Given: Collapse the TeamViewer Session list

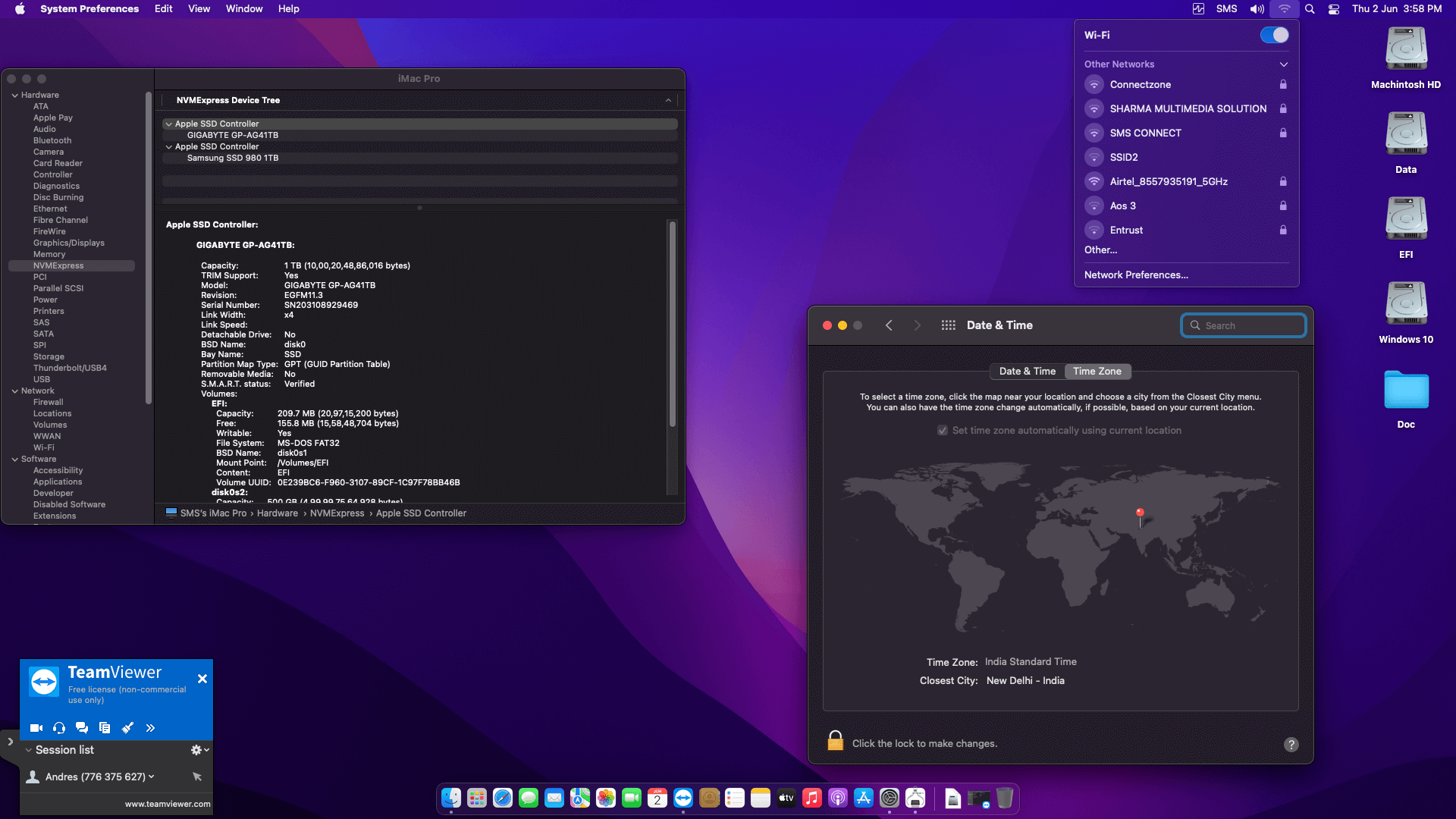Looking at the screenshot, I should click(29, 750).
